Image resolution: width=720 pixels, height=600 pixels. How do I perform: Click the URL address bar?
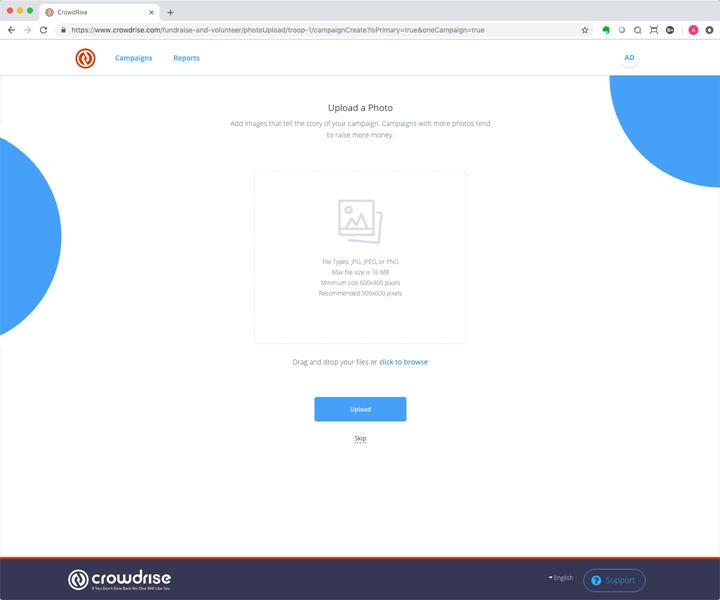click(x=321, y=30)
